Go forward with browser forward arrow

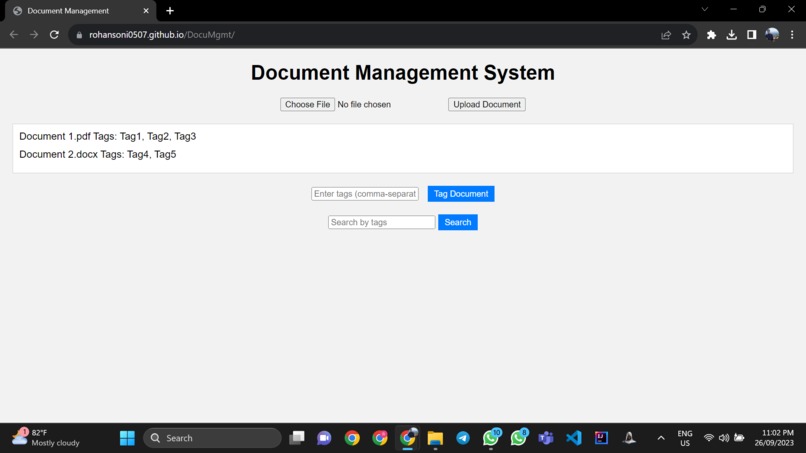point(34,34)
